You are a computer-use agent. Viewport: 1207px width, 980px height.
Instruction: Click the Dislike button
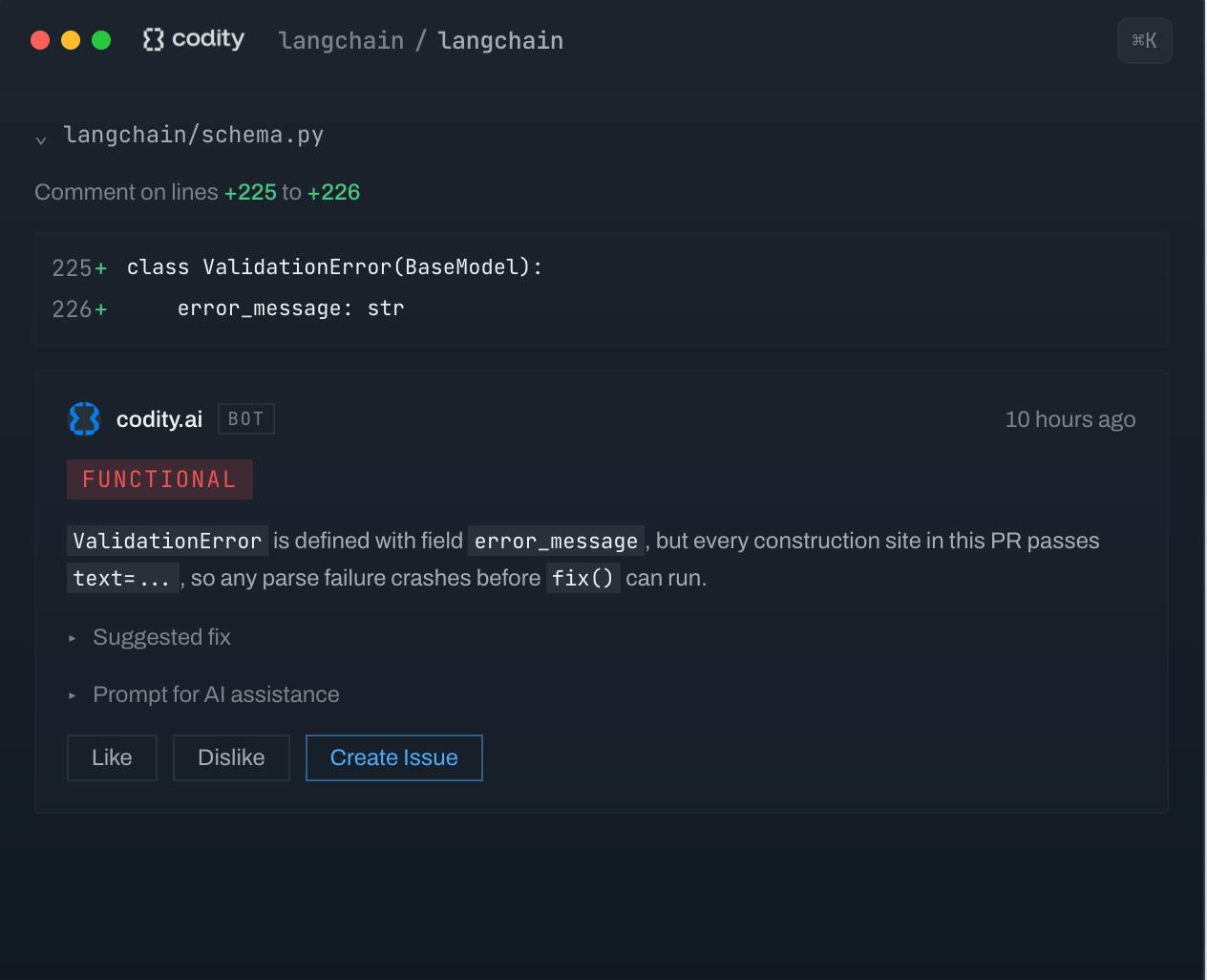231,757
